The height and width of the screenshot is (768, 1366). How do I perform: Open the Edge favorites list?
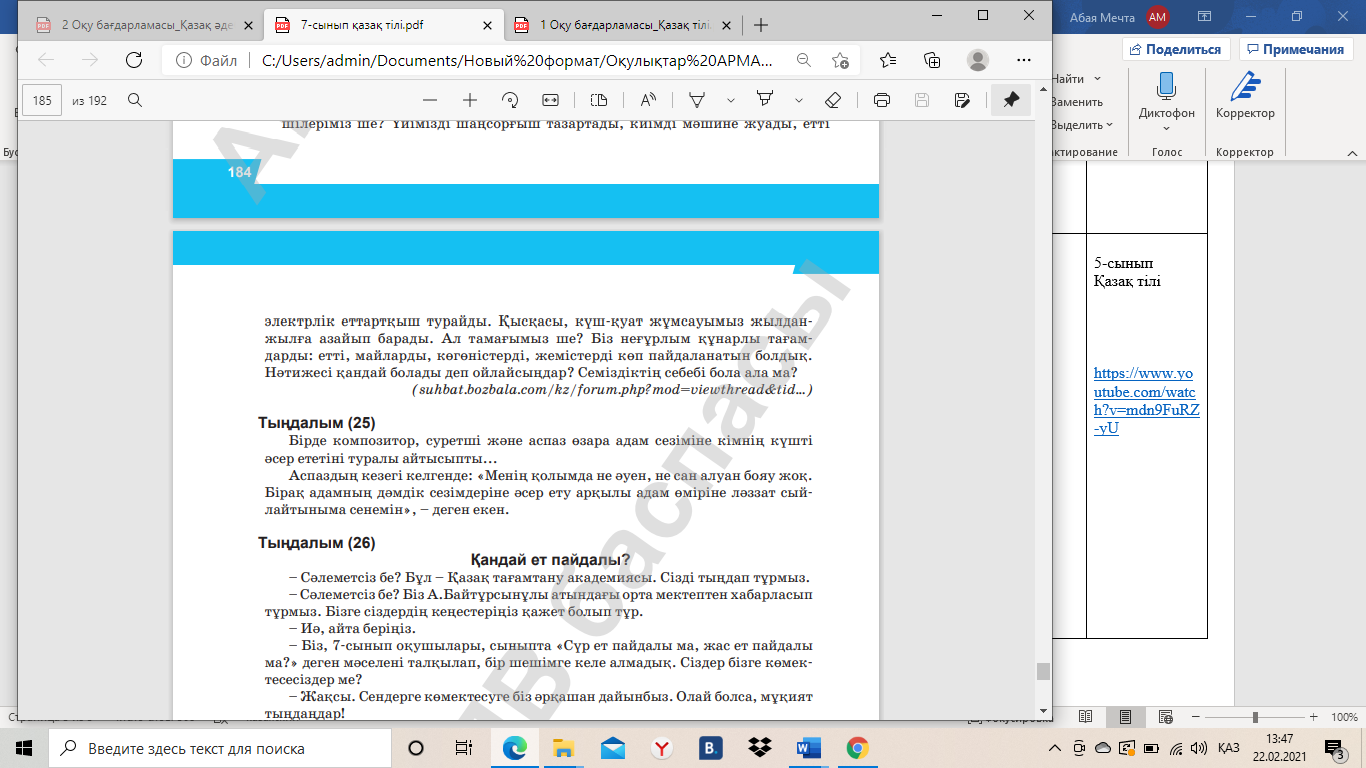tap(888, 60)
